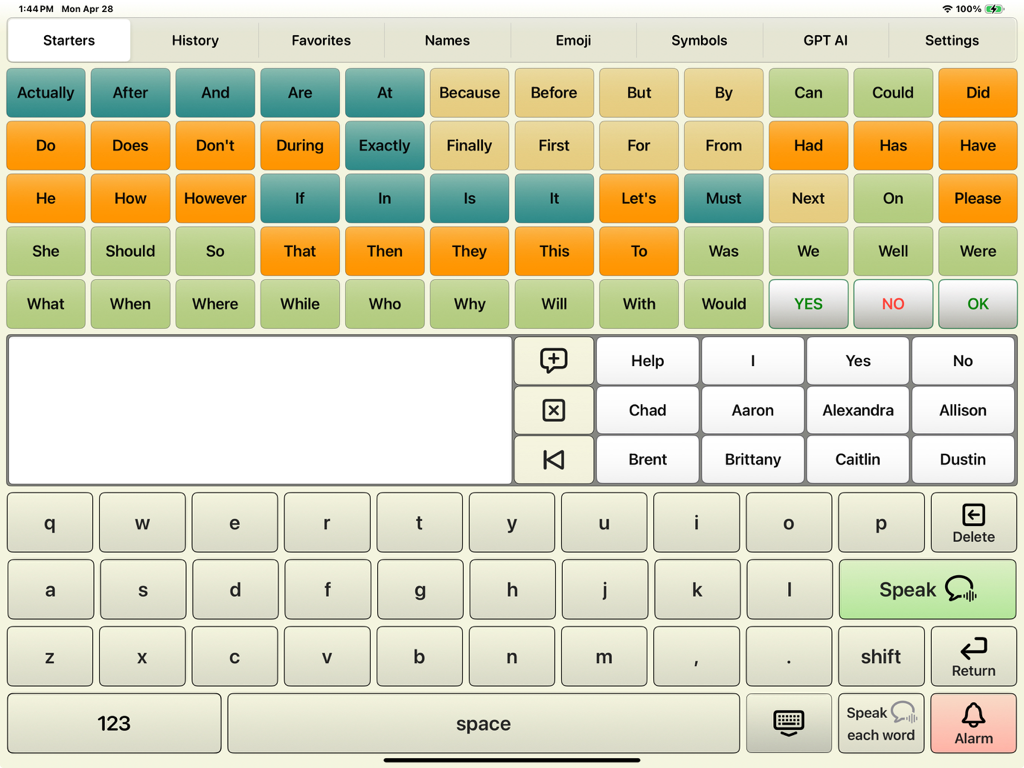This screenshot has width=1024, height=768.
Task: Tap the Help quick phrase
Action: (x=647, y=361)
